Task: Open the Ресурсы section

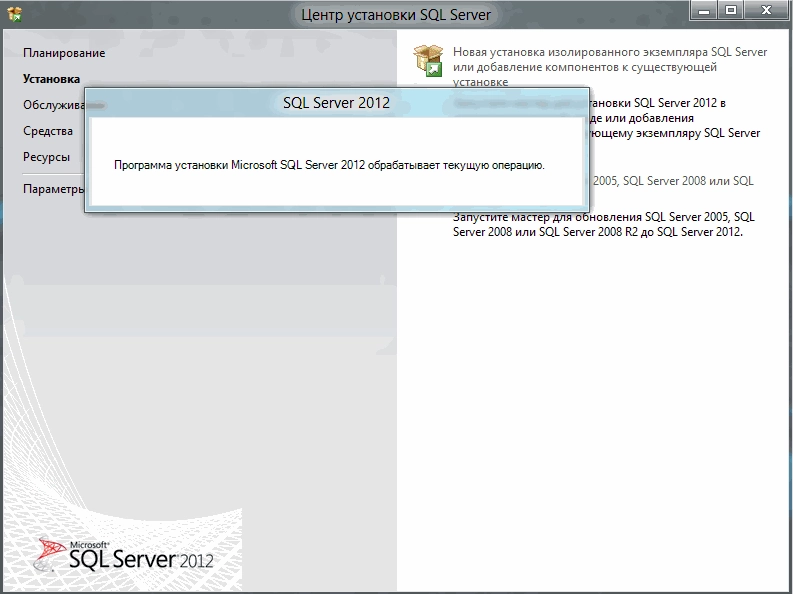Action: point(46,157)
